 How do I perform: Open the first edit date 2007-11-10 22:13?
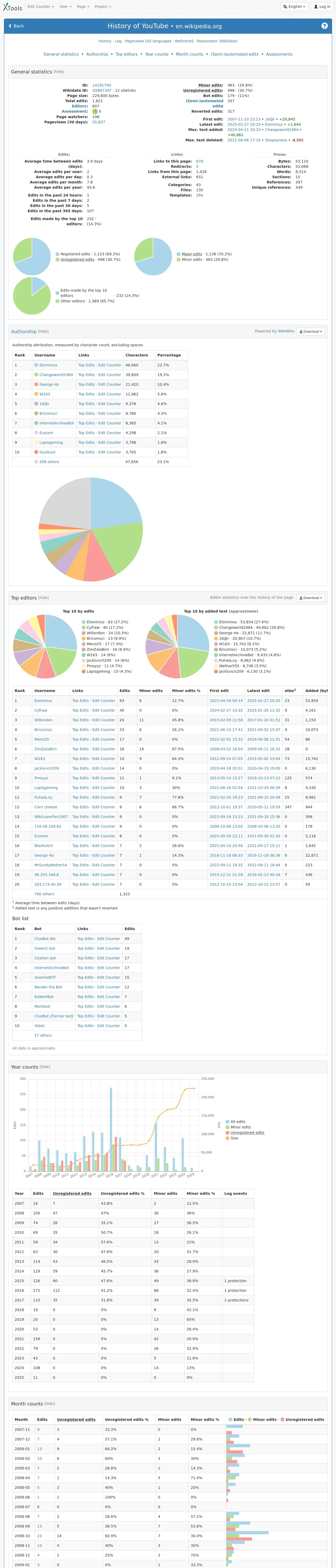tap(244, 119)
